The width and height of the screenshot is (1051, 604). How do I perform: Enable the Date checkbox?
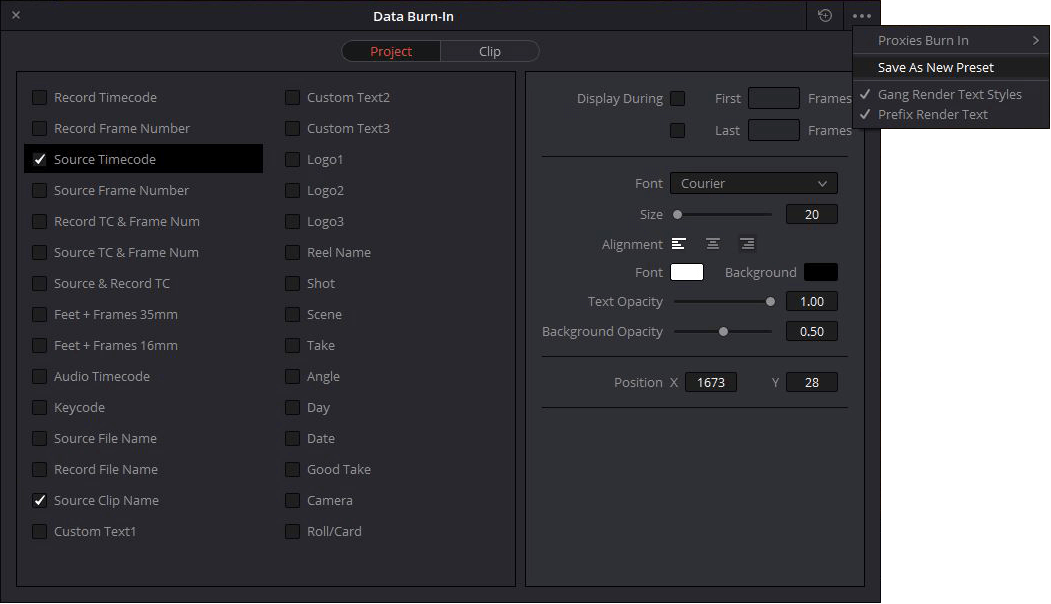tap(292, 438)
